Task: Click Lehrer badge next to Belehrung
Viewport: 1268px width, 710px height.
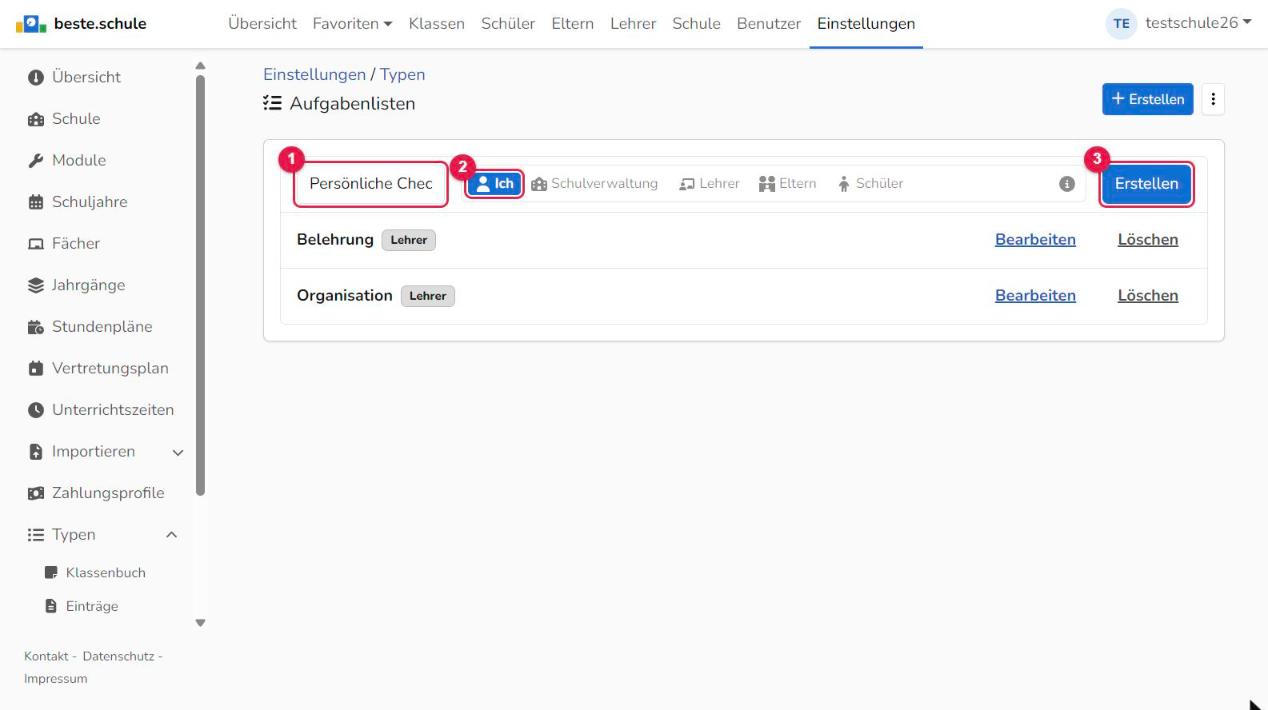Action: (409, 240)
